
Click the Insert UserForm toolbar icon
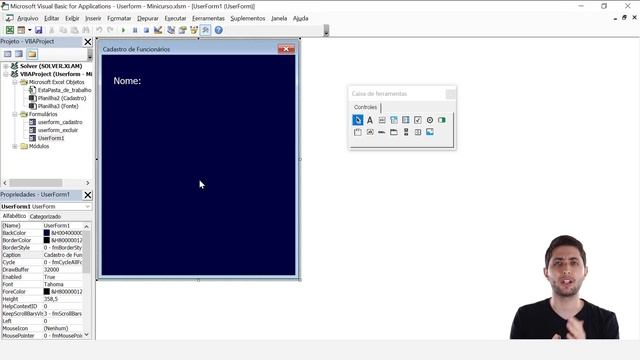pos(21,30)
